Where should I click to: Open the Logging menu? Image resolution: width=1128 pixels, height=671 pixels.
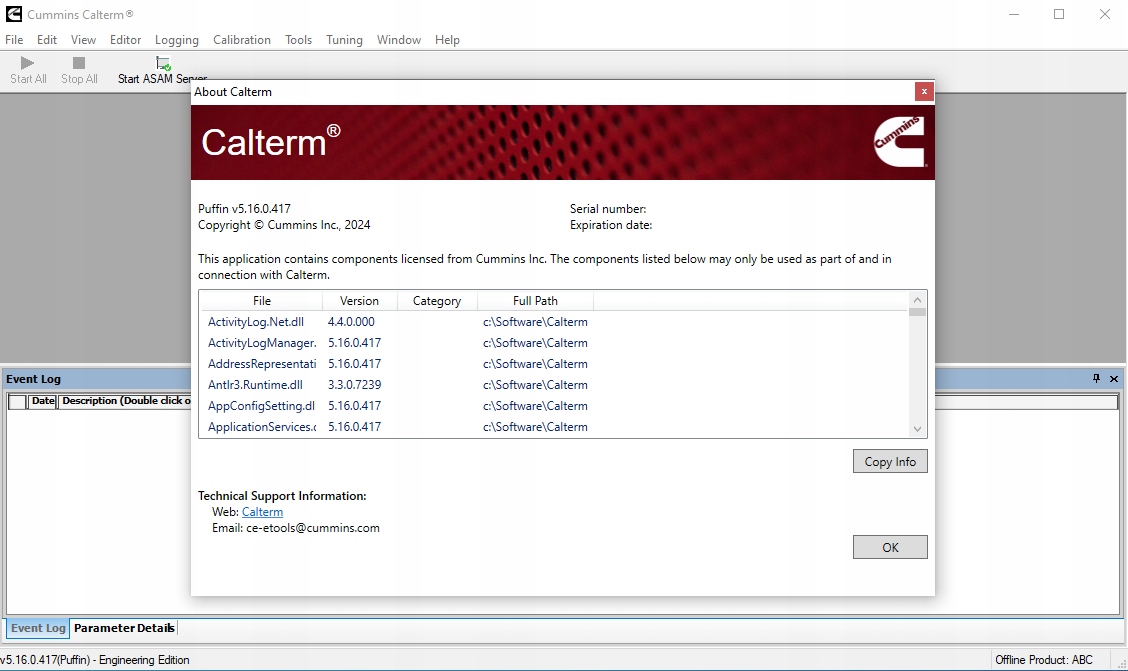coord(177,40)
